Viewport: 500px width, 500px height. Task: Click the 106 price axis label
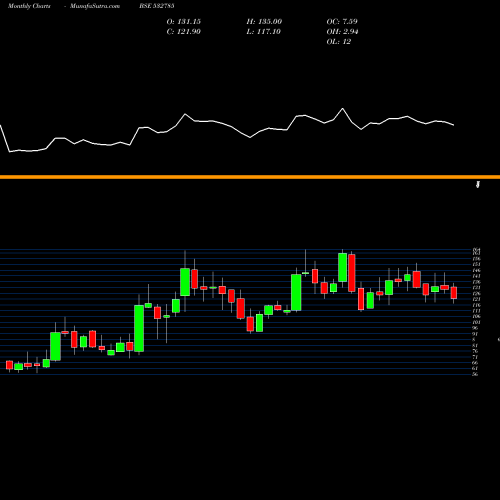[476, 316]
